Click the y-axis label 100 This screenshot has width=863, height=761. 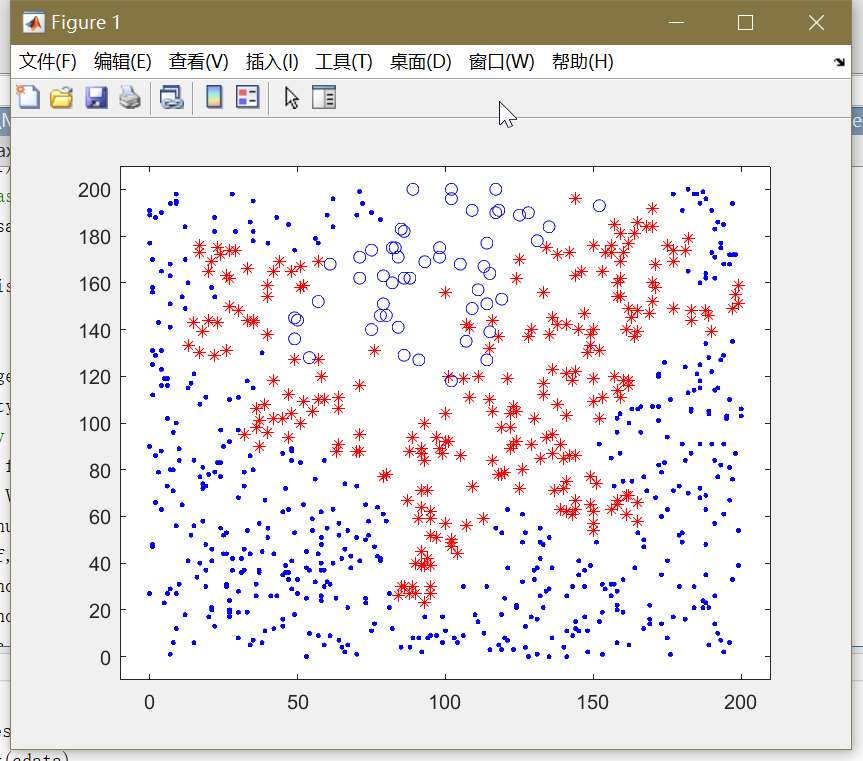[x=94, y=424]
